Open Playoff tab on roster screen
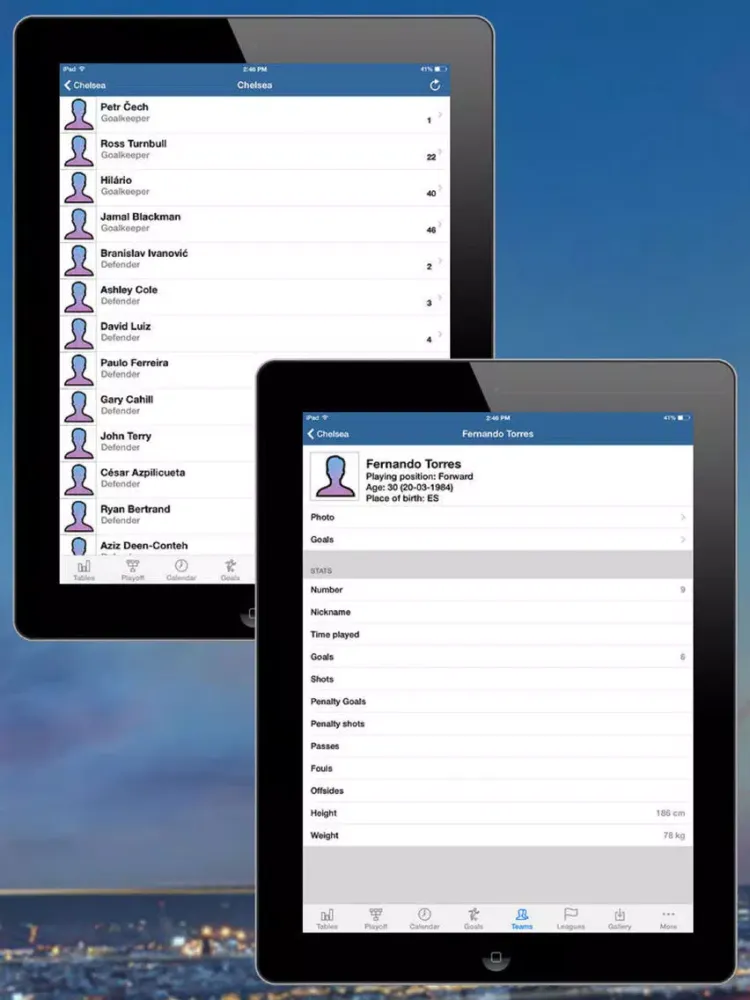Screen dimensions: 750x1000 [x=133, y=570]
